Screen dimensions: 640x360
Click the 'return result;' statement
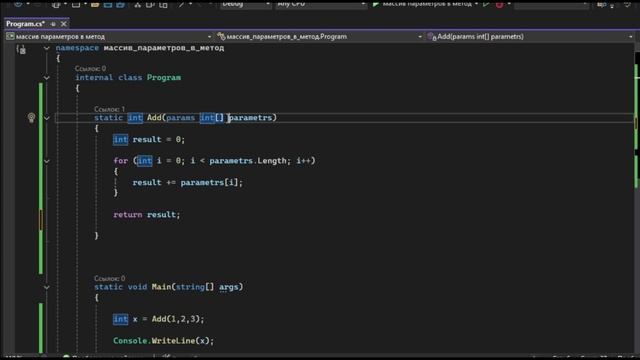click(x=147, y=215)
